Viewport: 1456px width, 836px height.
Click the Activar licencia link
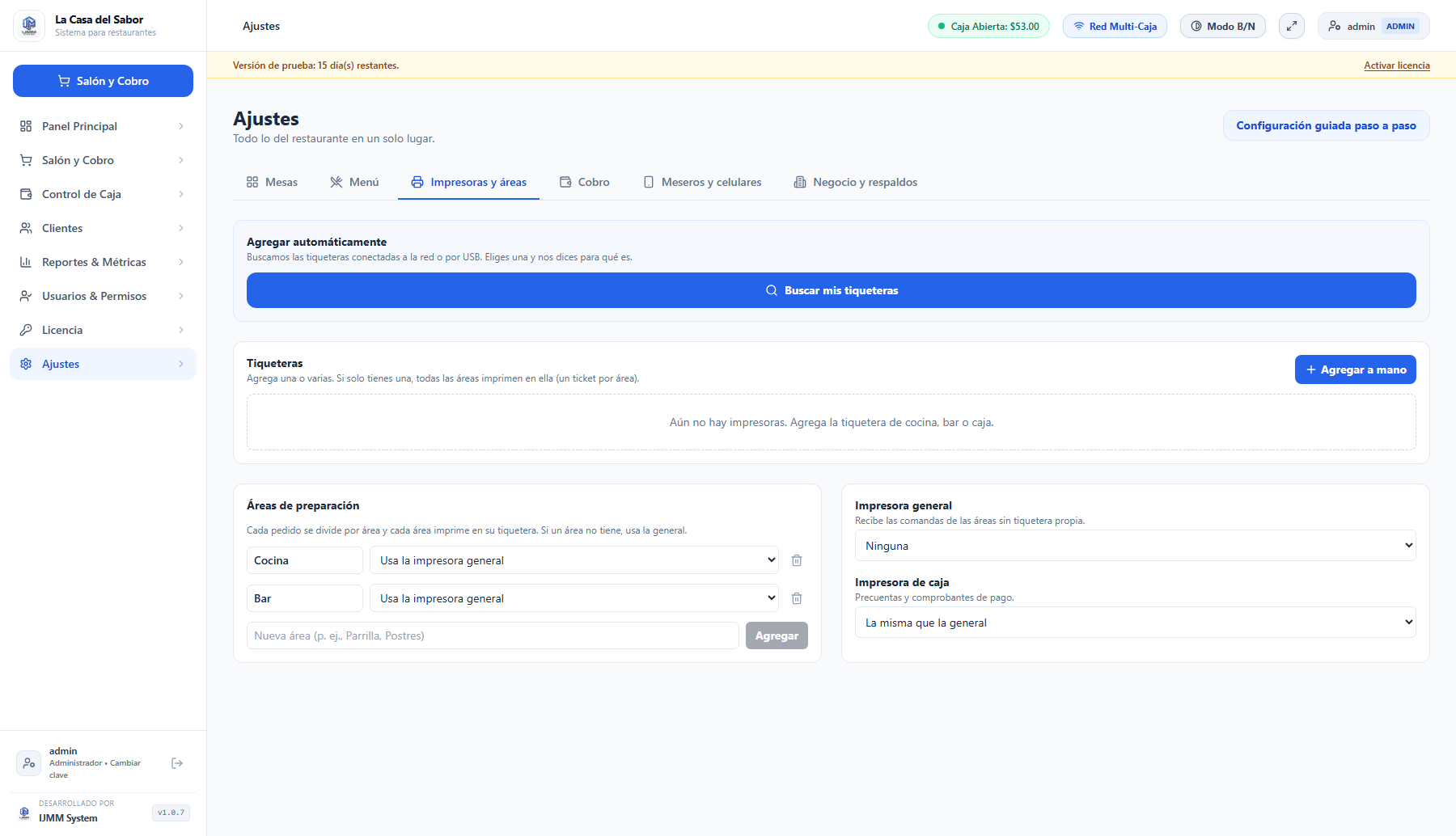pos(1397,65)
